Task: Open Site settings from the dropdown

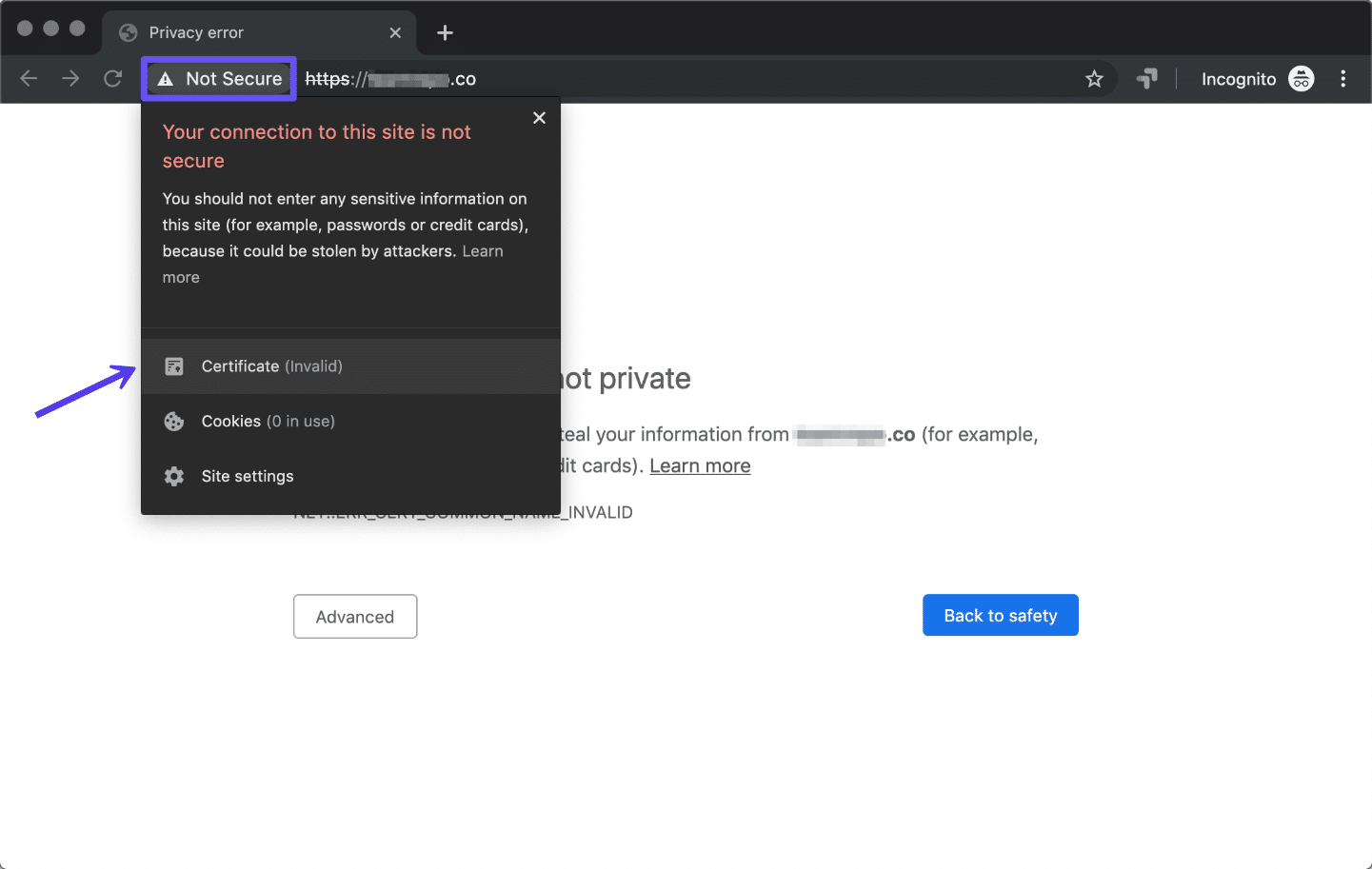Action: 246,476
